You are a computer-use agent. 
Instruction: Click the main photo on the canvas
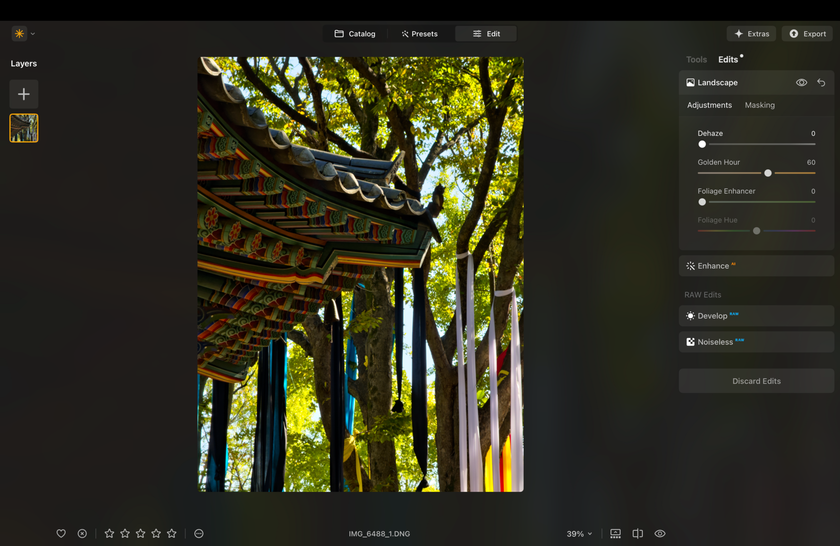(361, 274)
